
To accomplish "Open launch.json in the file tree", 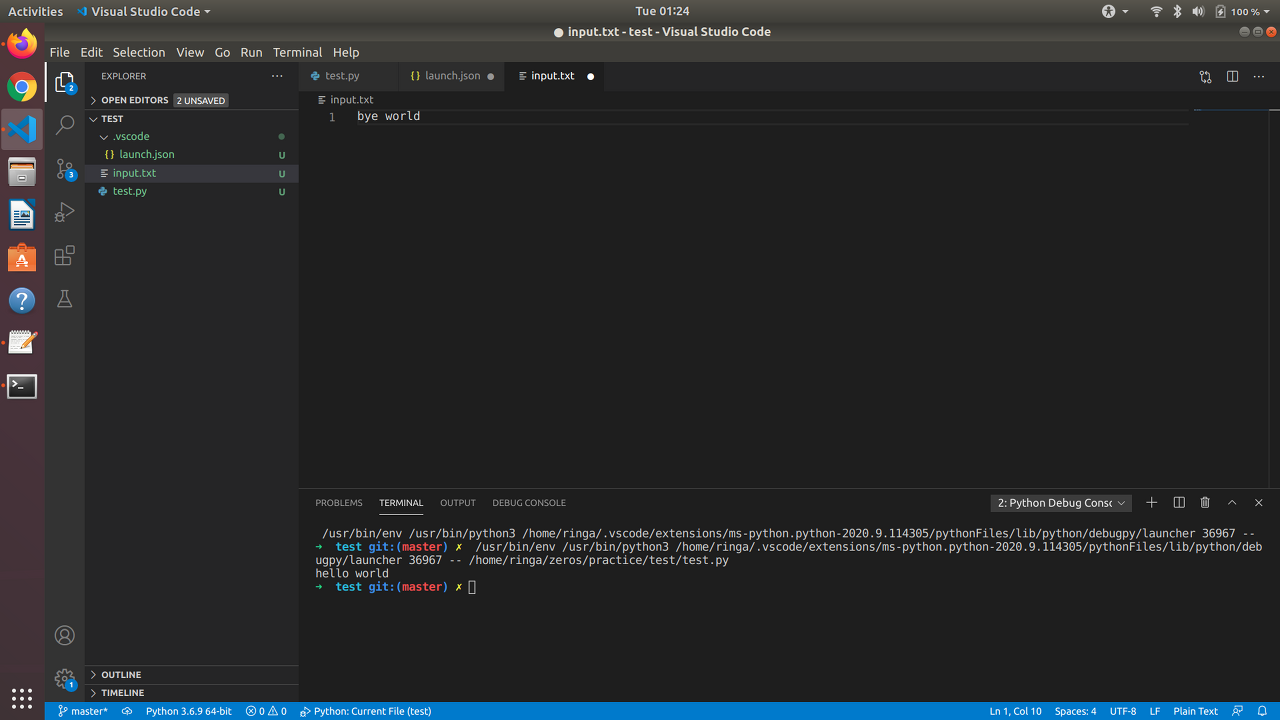I will (192, 155).
